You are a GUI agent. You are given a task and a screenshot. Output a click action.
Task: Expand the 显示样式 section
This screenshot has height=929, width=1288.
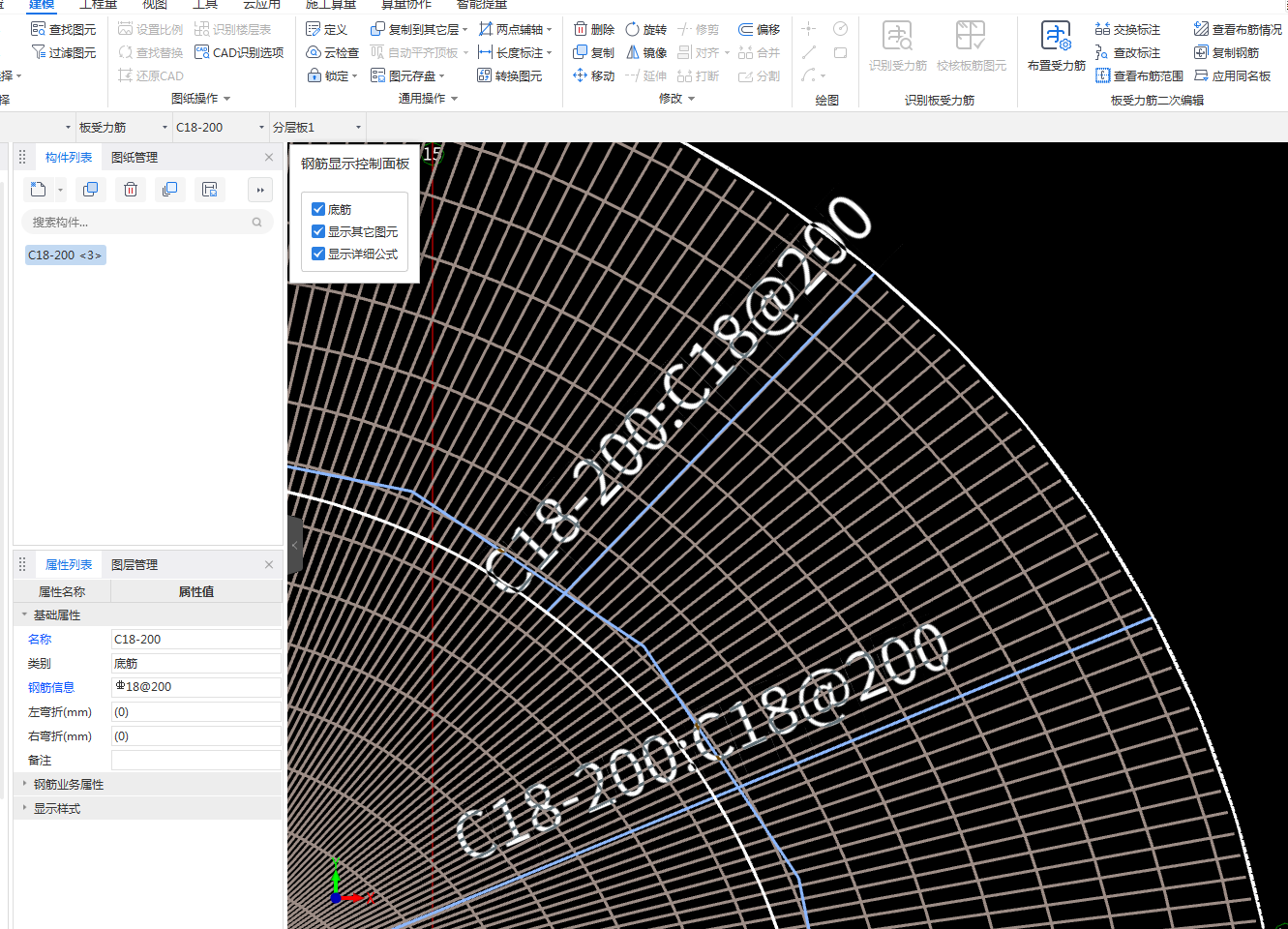pos(25,808)
